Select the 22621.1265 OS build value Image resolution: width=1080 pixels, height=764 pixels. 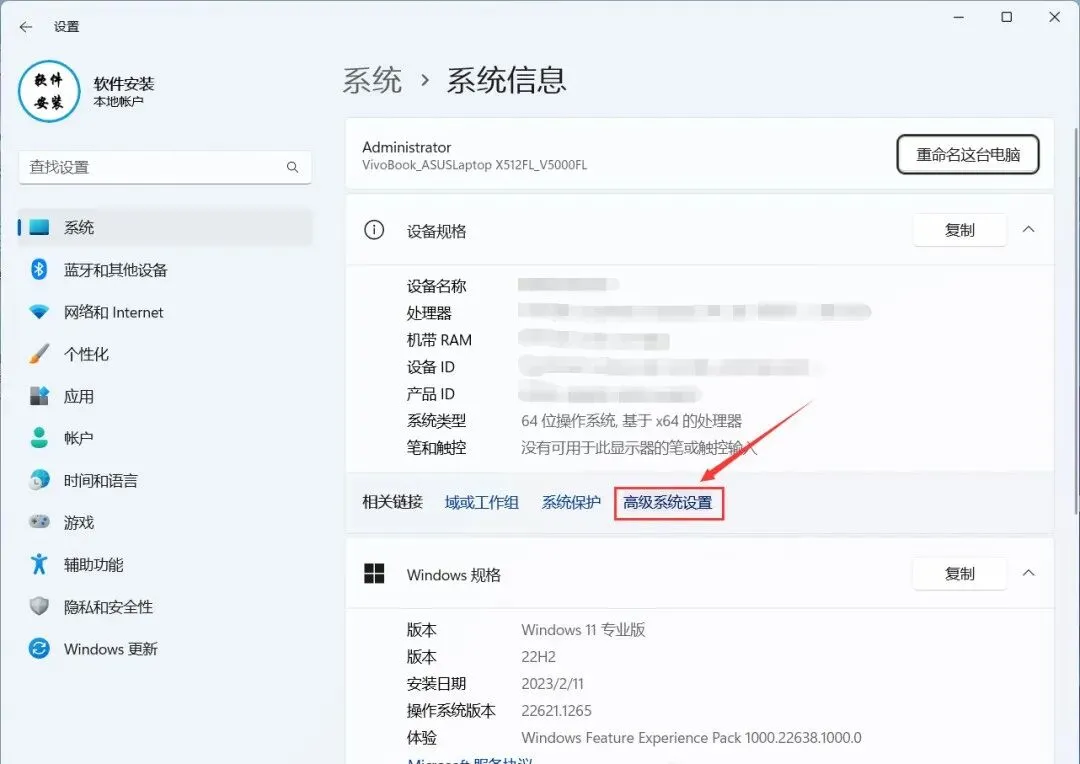point(557,710)
